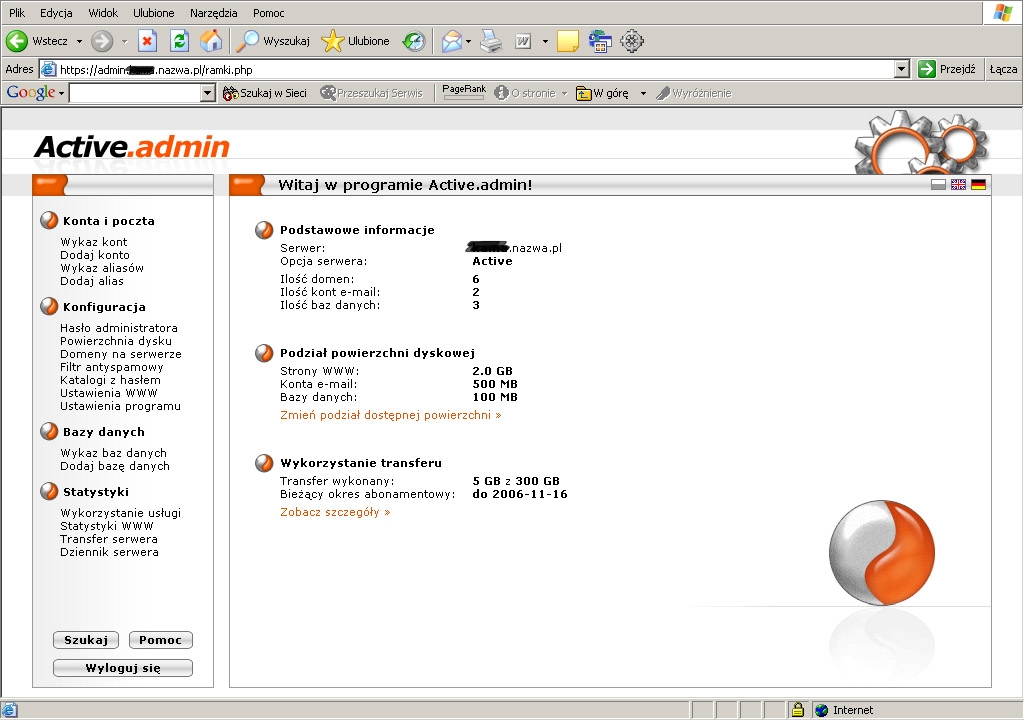1024x721 pixels.
Task: Click the Word edit toolbar icon
Action: coord(523,41)
